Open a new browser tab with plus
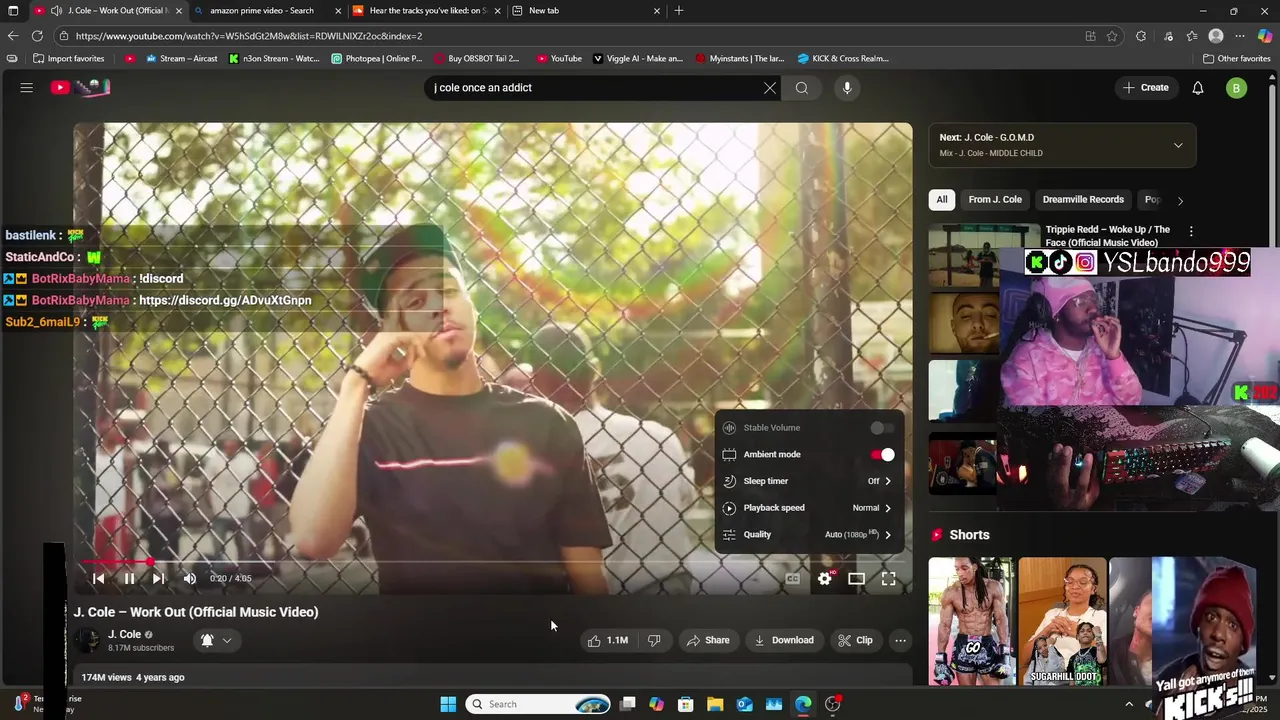Screen dimensions: 1280x720 [679, 10]
